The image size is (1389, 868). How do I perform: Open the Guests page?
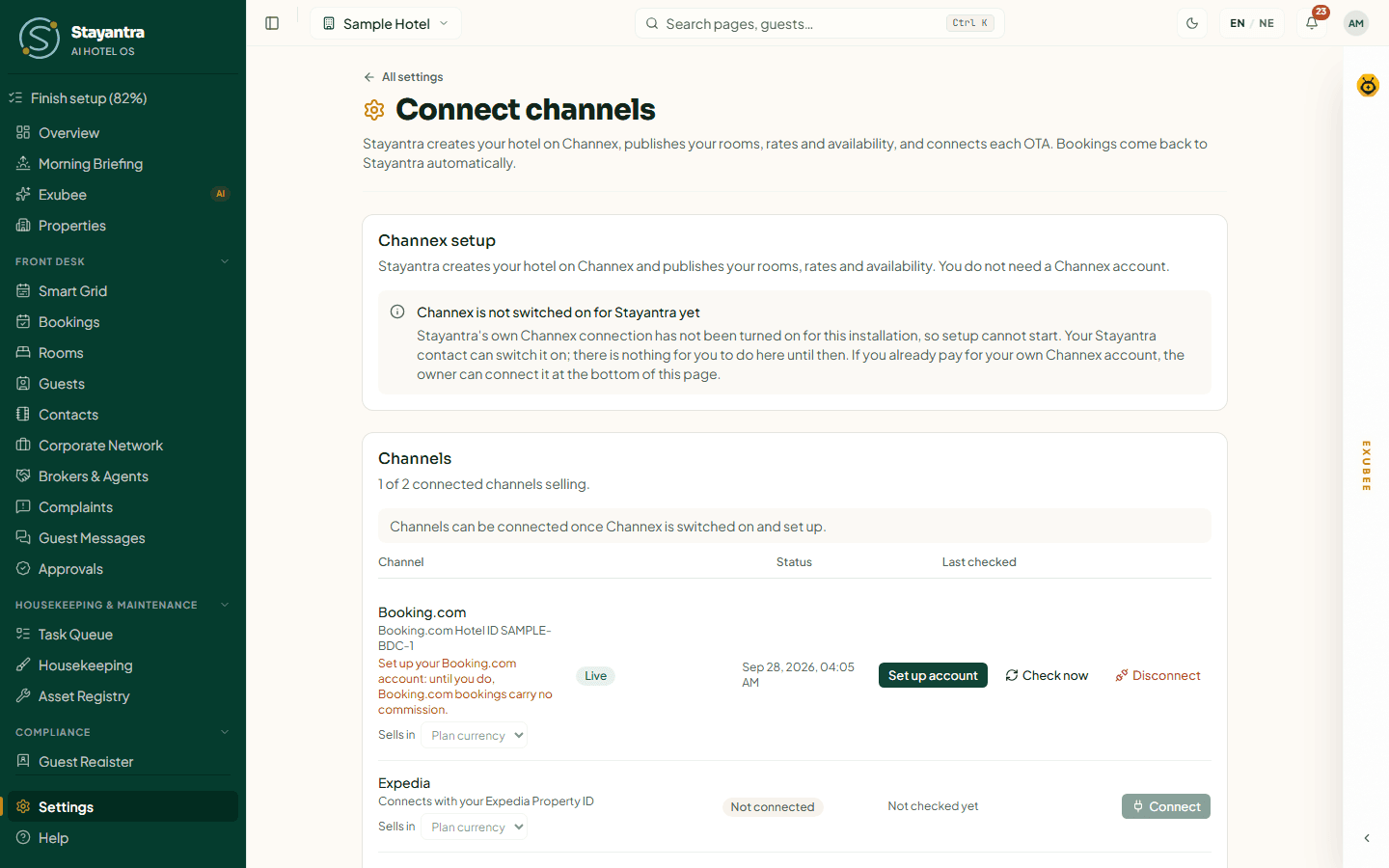pyautogui.click(x=123, y=384)
